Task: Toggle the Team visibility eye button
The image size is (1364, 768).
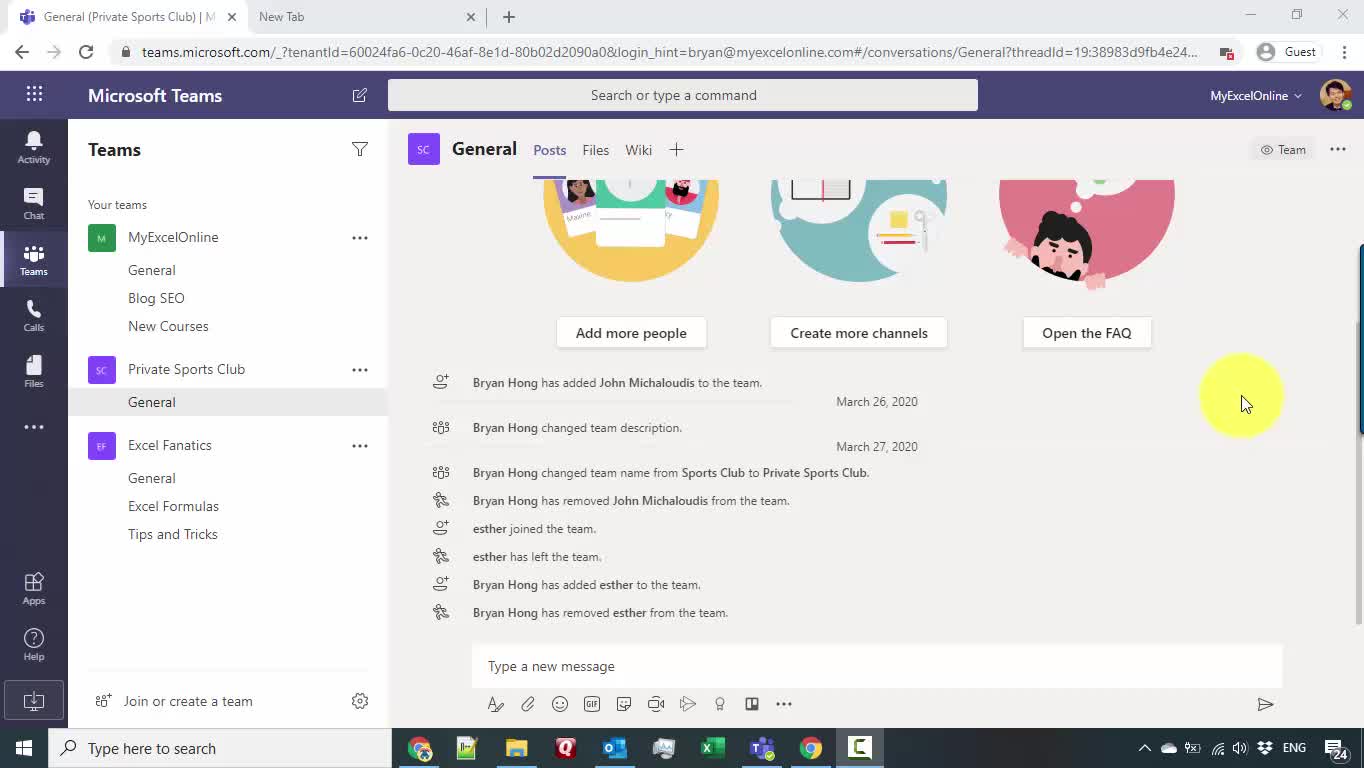Action: (x=1282, y=150)
